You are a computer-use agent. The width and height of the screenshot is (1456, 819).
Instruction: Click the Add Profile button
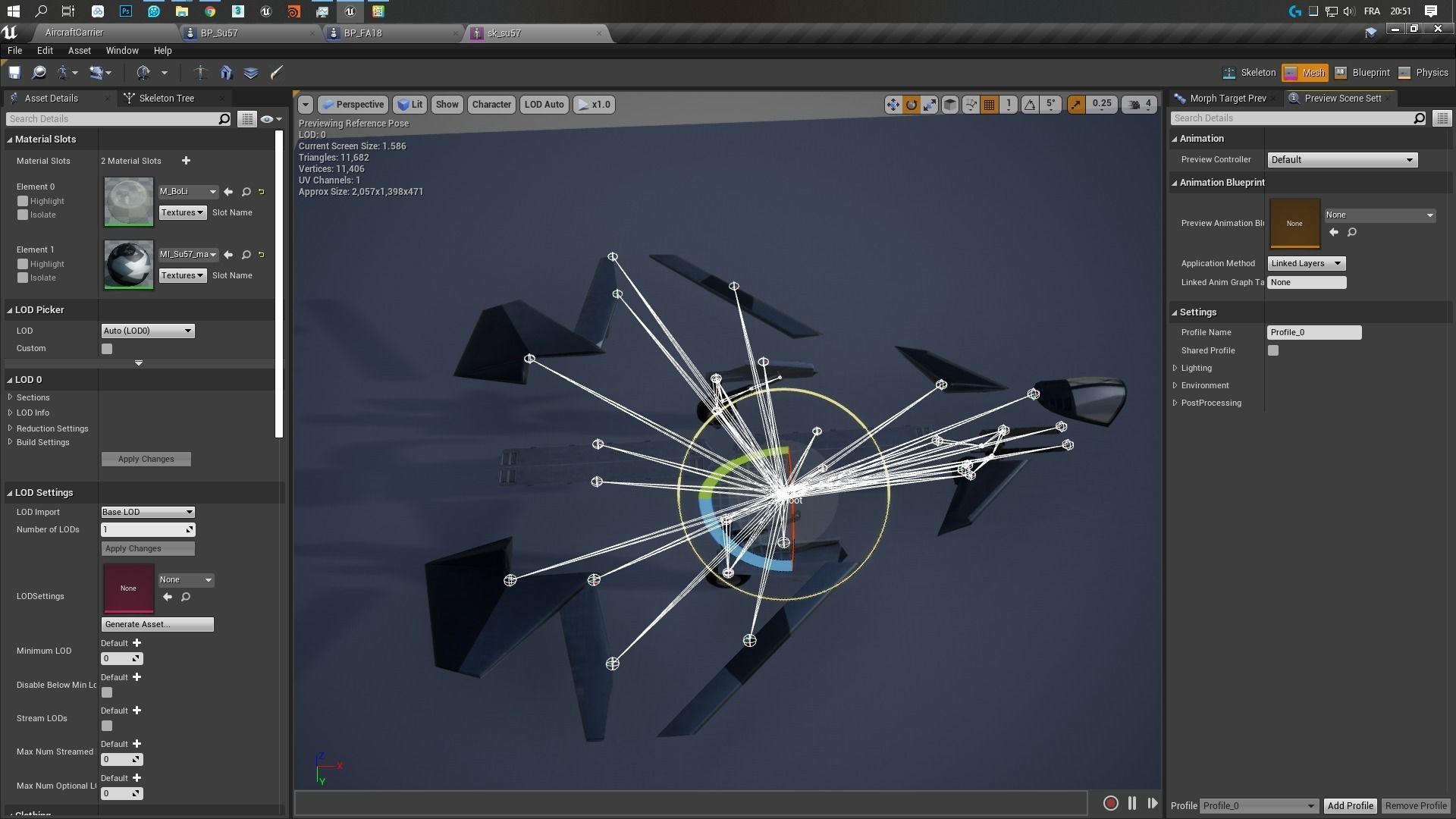[1350, 805]
